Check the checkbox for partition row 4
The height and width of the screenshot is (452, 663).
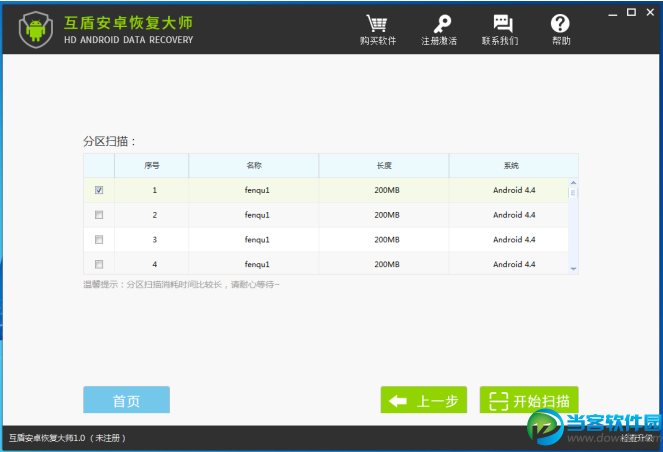point(99,264)
